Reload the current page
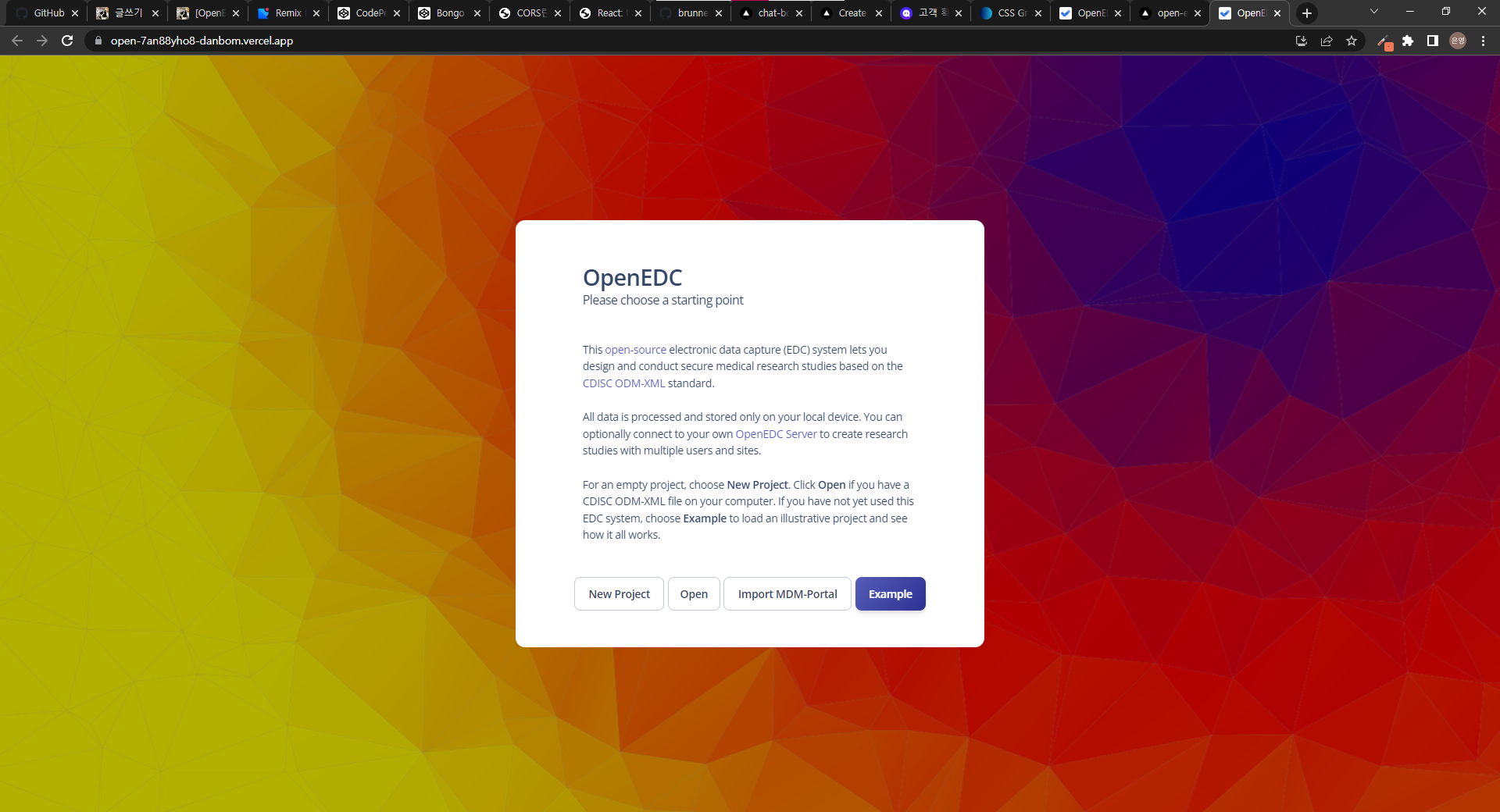The width and height of the screenshot is (1500, 812). [67, 41]
